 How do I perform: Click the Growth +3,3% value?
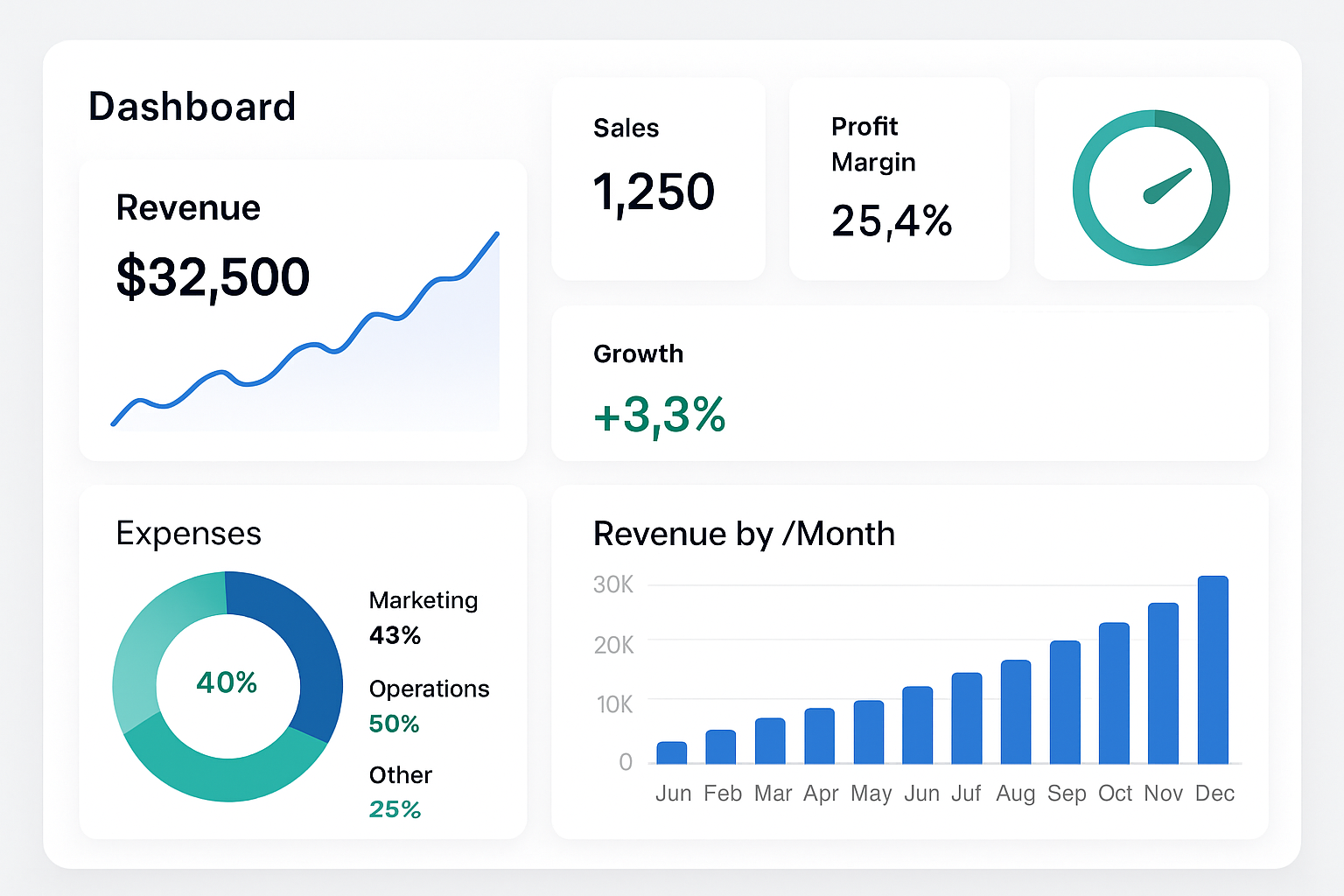(660, 415)
